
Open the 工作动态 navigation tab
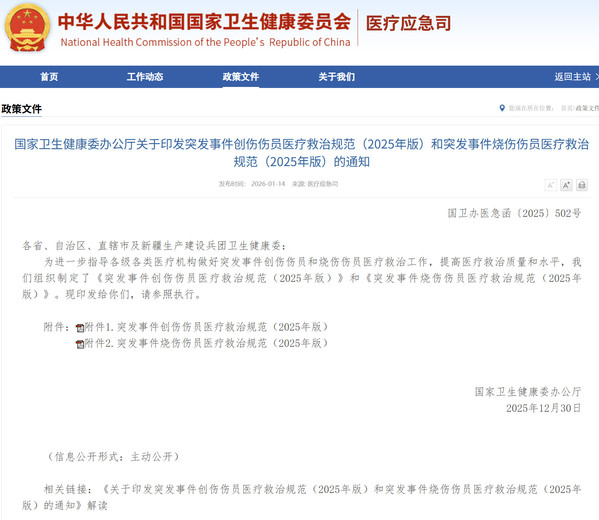click(145, 77)
